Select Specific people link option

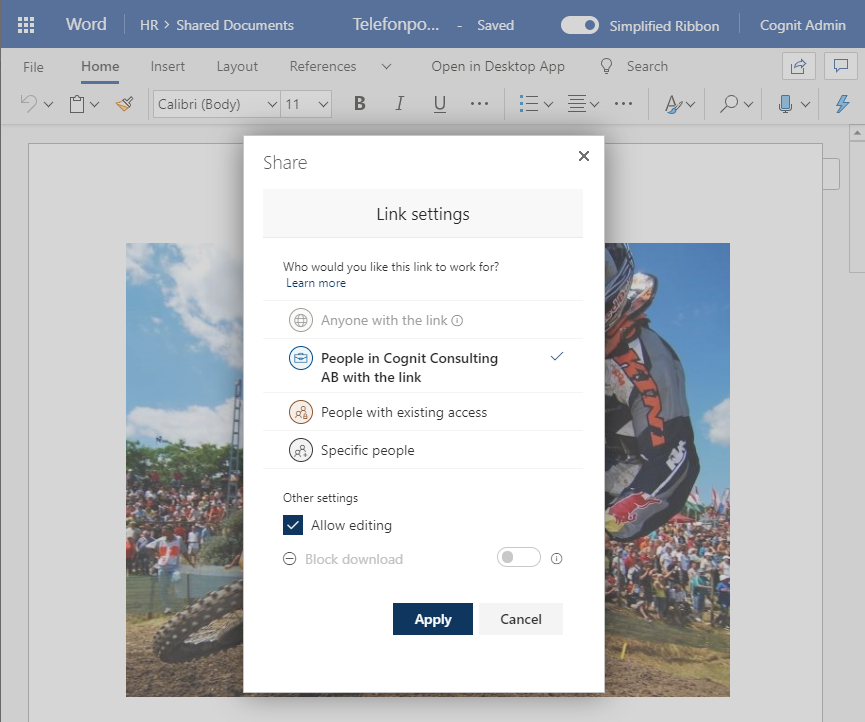point(367,450)
